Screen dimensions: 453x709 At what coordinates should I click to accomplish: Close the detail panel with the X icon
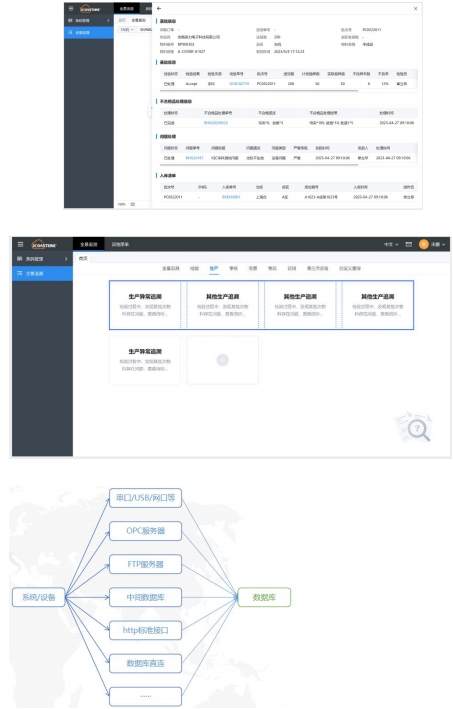pyautogui.click(x=415, y=9)
